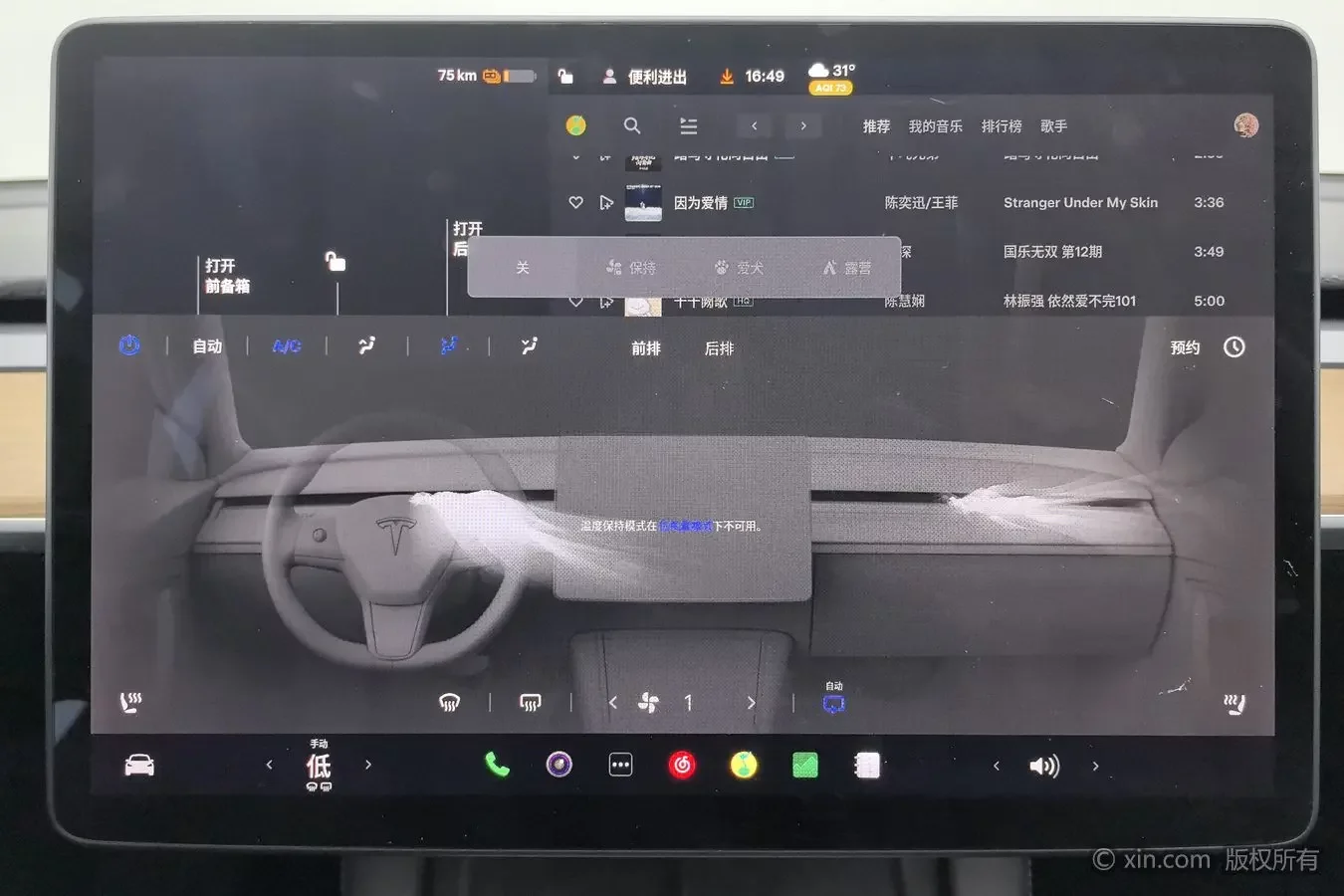Viewport: 1344px width, 896px height.
Task: Select the 爱犬 dog mode
Action: coord(739,268)
